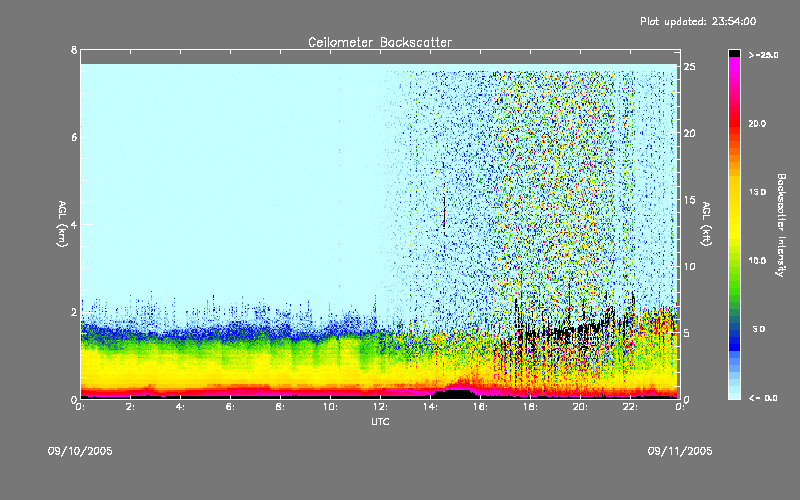Image resolution: width=800 pixels, height=500 pixels.
Task: Click the '15' kft tick on right axis
Action: click(x=690, y=200)
